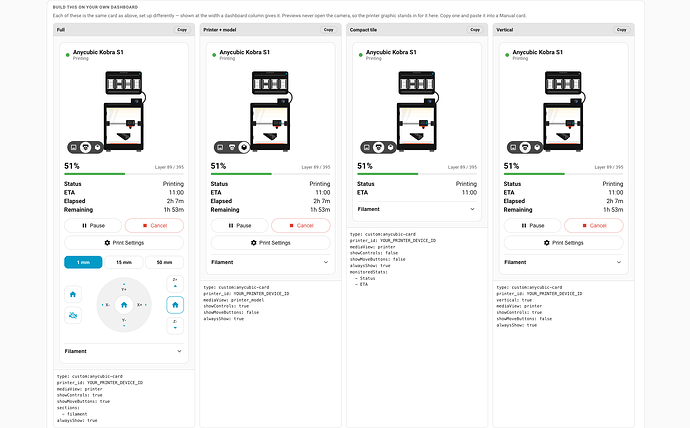Click the 51% progress bar in Compact tile card
The height and width of the screenshot is (428, 690).
[x=417, y=174]
